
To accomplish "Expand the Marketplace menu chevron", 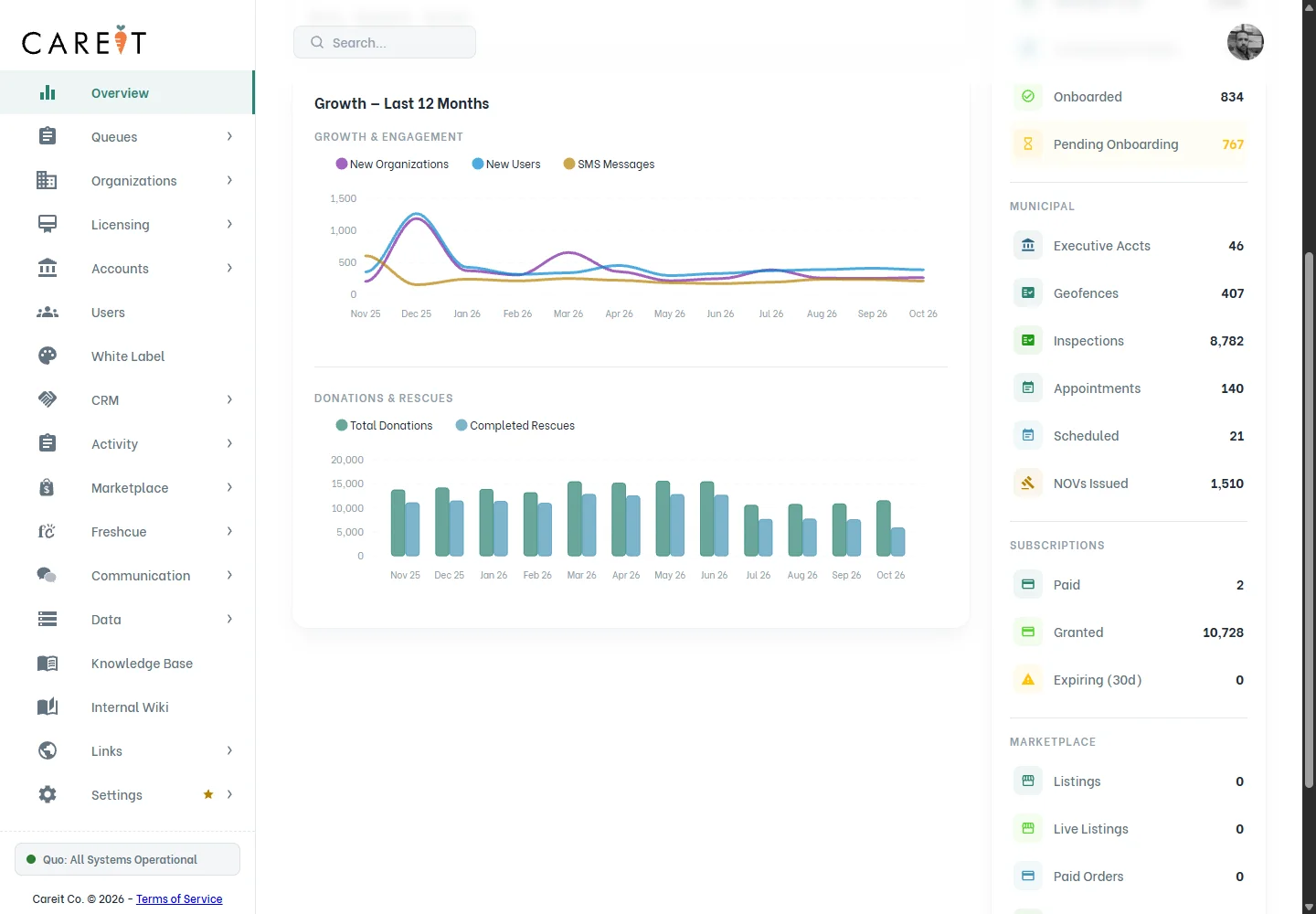I will [229, 487].
